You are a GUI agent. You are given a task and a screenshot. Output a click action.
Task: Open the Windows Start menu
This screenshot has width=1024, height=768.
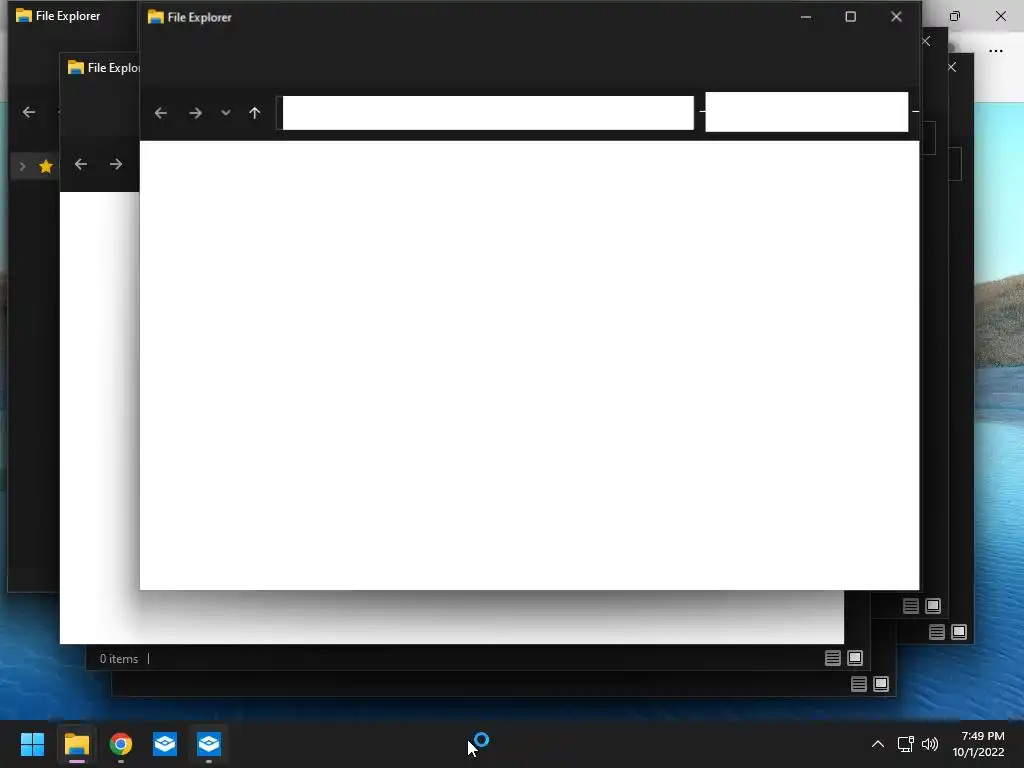[x=32, y=744]
